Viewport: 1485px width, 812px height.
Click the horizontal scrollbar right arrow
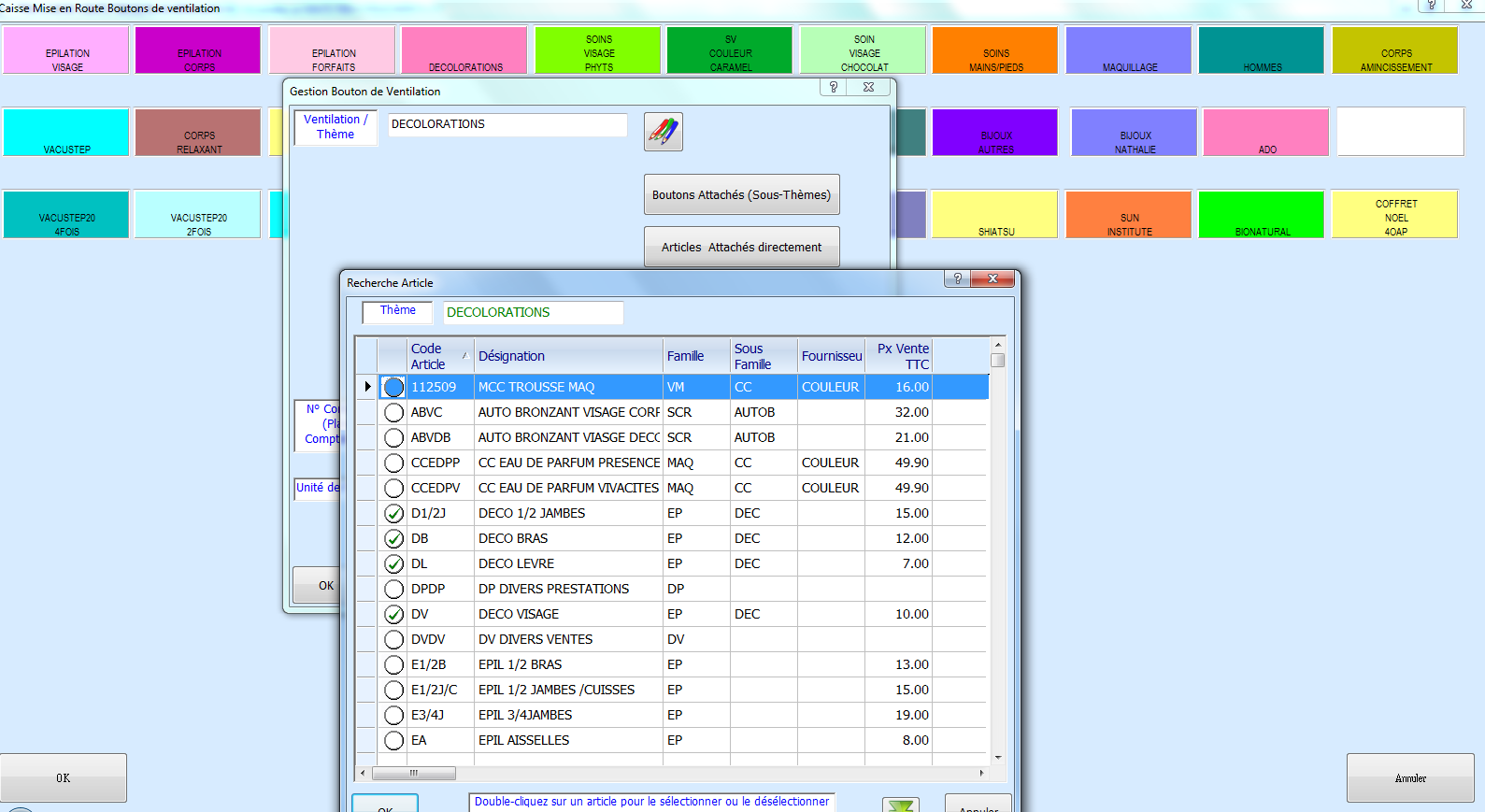click(981, 773)
